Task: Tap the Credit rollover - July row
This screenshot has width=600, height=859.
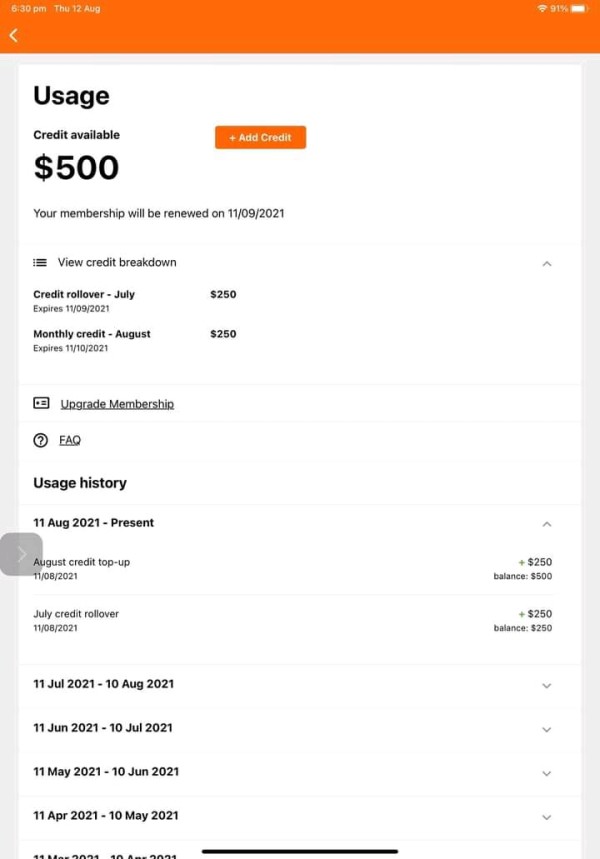Action: [84, 295]
